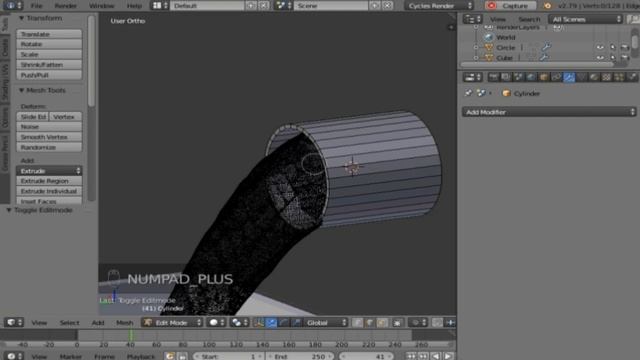Click the Shrink/Fatten button
This screenshot has width=640, height=360.
(x=49, y=64)
